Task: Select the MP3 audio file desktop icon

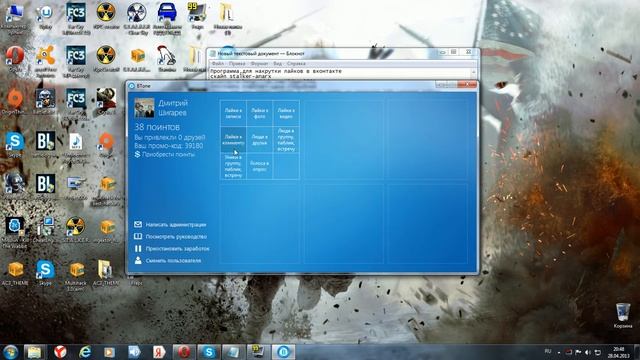Action: (x=76, y=148)
